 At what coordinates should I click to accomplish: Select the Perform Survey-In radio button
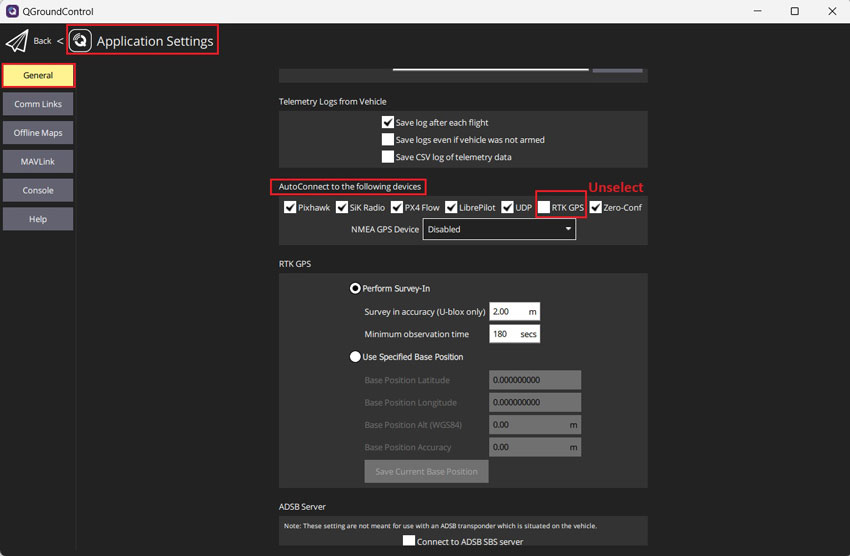(x=356, y=289)
